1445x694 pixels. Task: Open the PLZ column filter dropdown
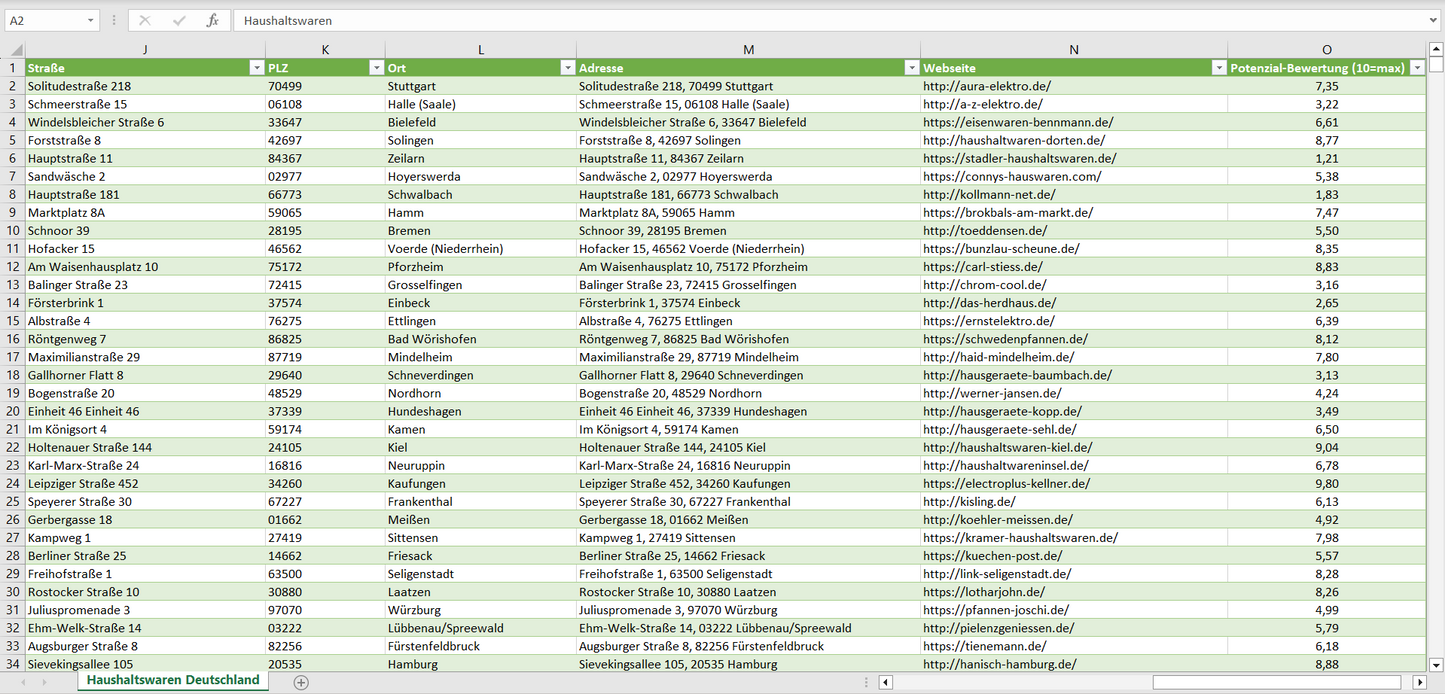click(376, 68)
